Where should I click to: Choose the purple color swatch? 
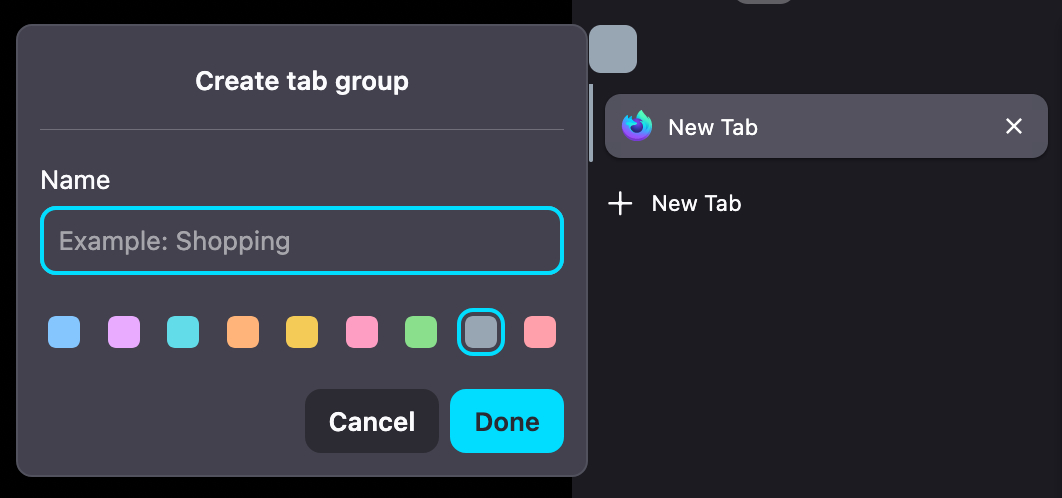pos(124,332)
